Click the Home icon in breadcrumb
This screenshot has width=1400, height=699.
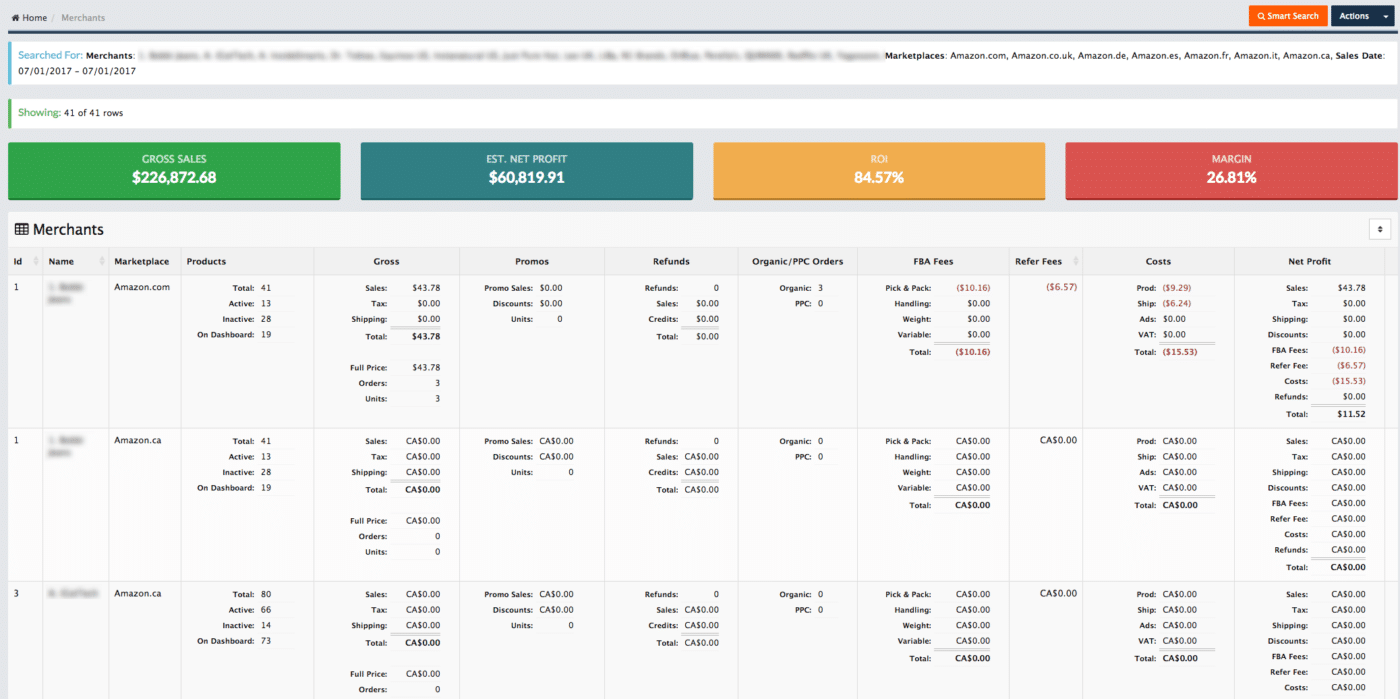(x=16, y=18)
